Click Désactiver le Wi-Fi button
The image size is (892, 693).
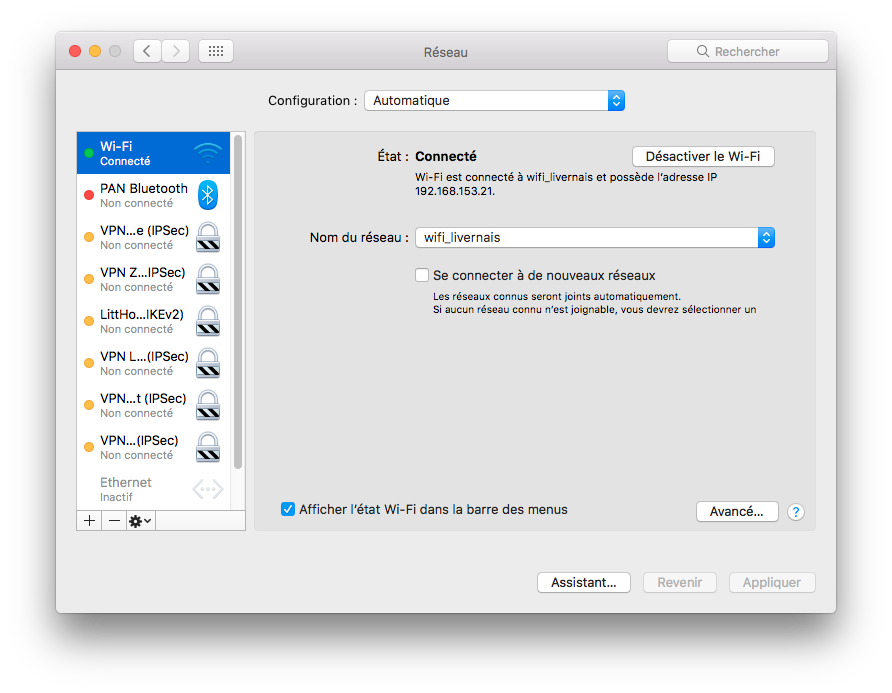[x=703, y=156]
